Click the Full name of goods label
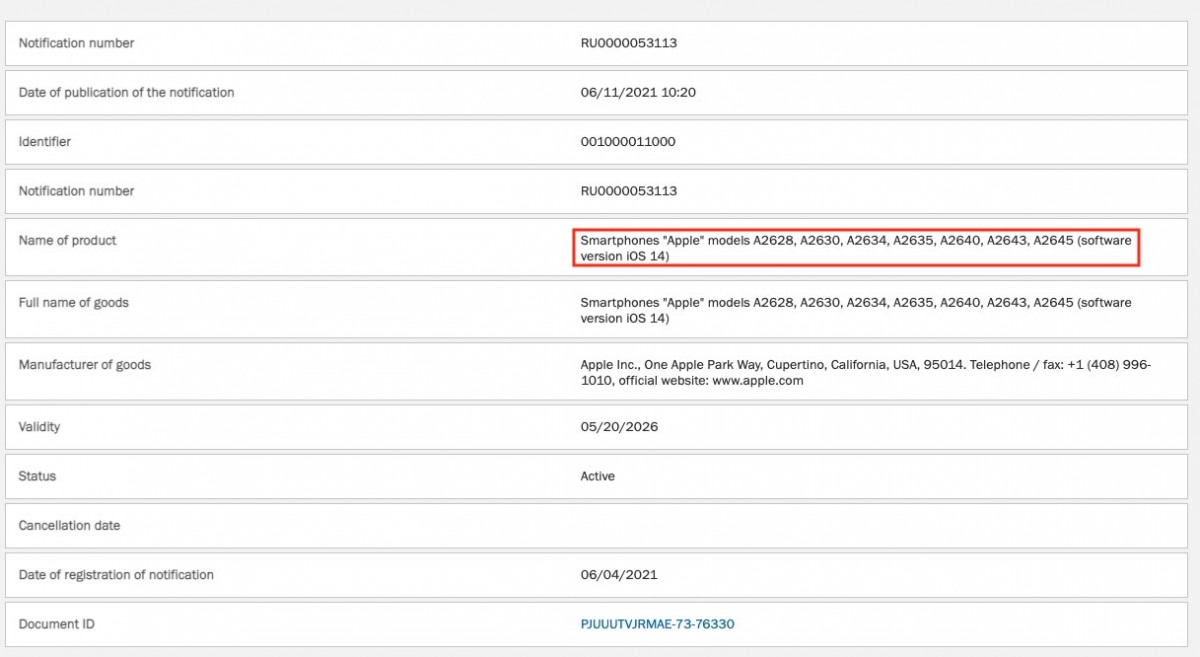Image resolution: width=1200 pixels, height=657 pixels. coord(74,303)
